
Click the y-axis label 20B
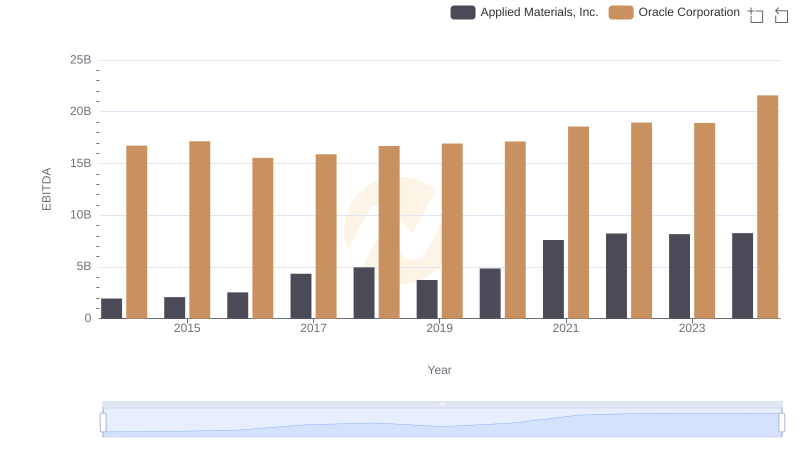(x=81, y=111)
